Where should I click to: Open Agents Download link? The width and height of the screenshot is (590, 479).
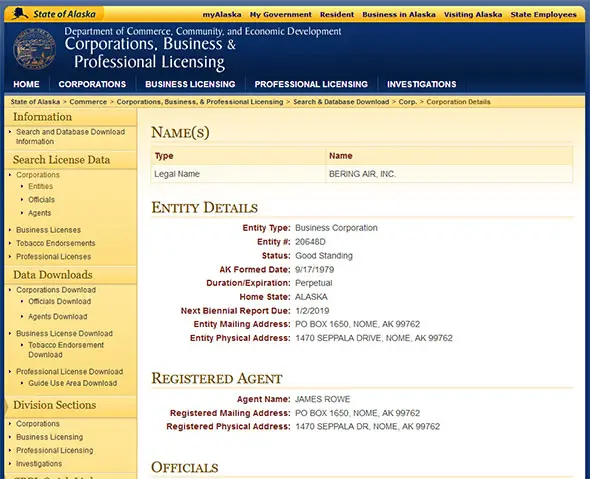(x=58, y=317)
